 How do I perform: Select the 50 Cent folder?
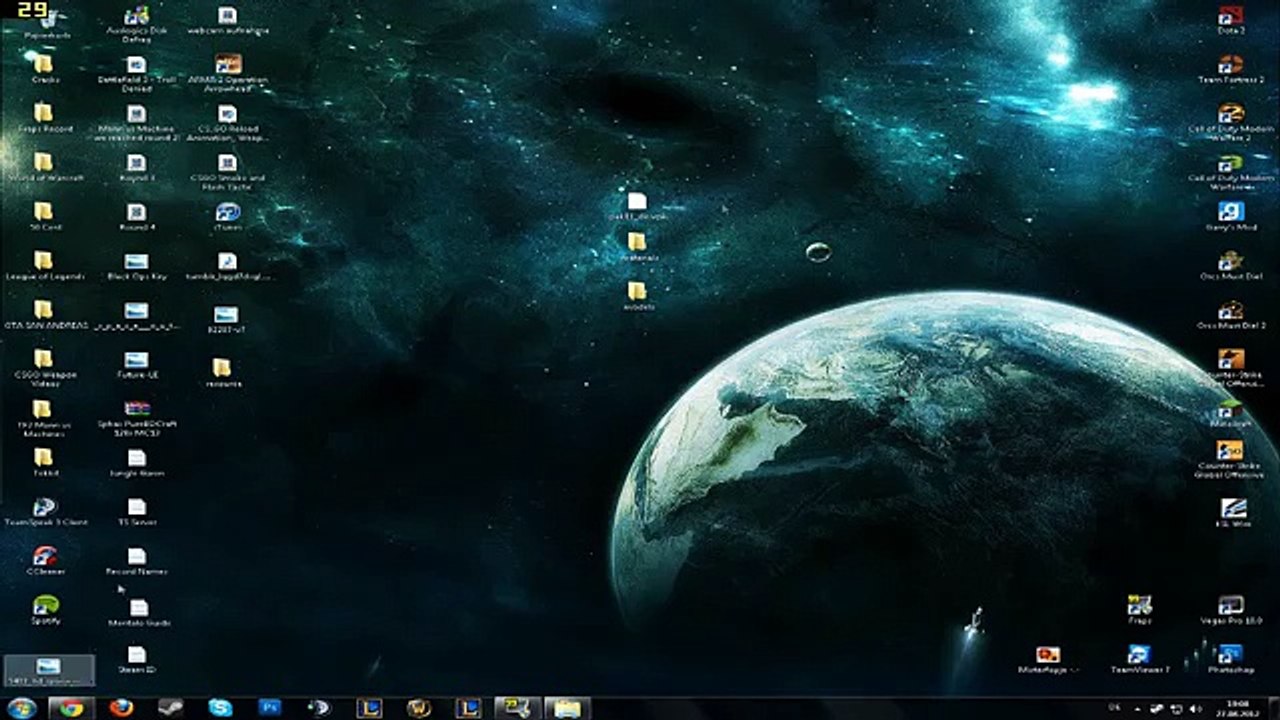tap(44, 216)
